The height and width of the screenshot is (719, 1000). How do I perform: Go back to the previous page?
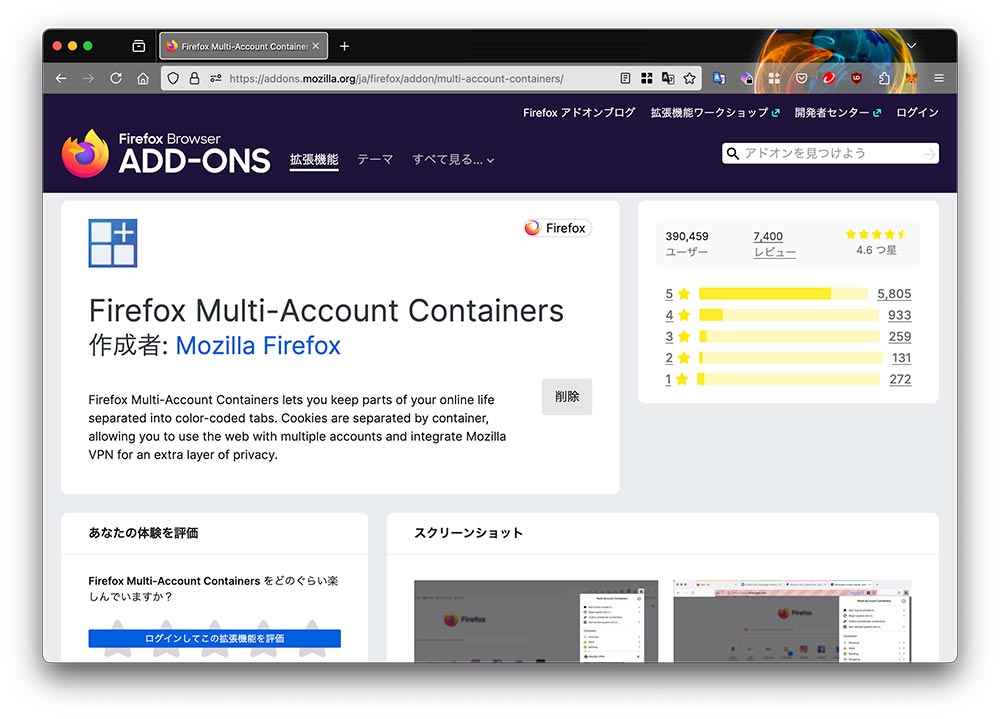coord(61,78)
